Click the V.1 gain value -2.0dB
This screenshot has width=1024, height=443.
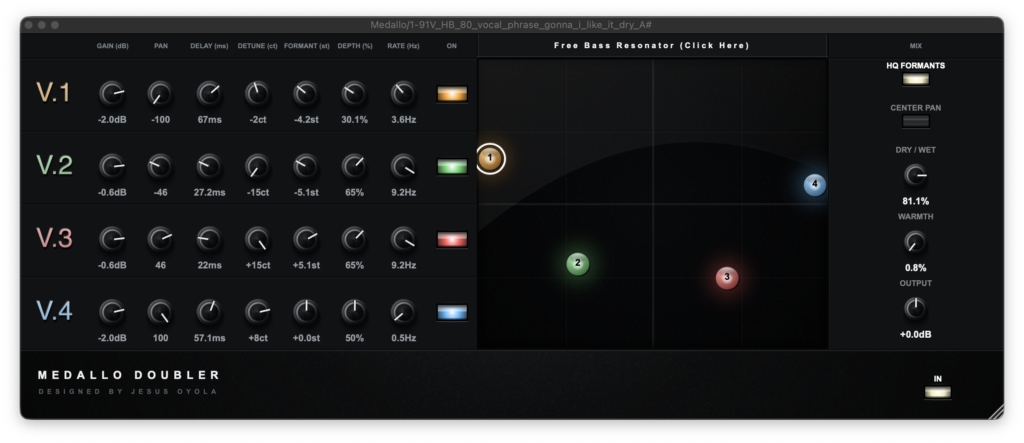pyautogui.click(x=112, y=120)
